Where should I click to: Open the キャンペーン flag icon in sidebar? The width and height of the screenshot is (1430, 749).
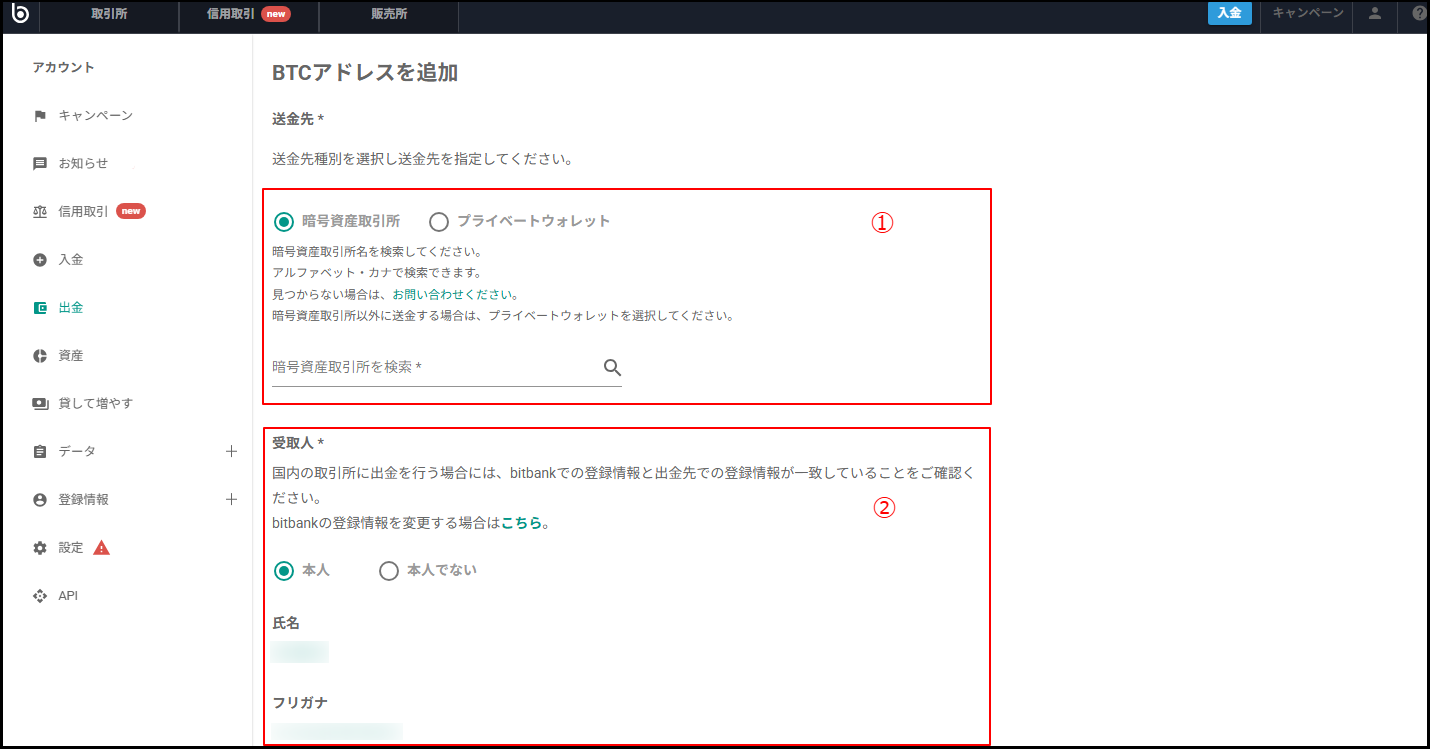[39, 115]
